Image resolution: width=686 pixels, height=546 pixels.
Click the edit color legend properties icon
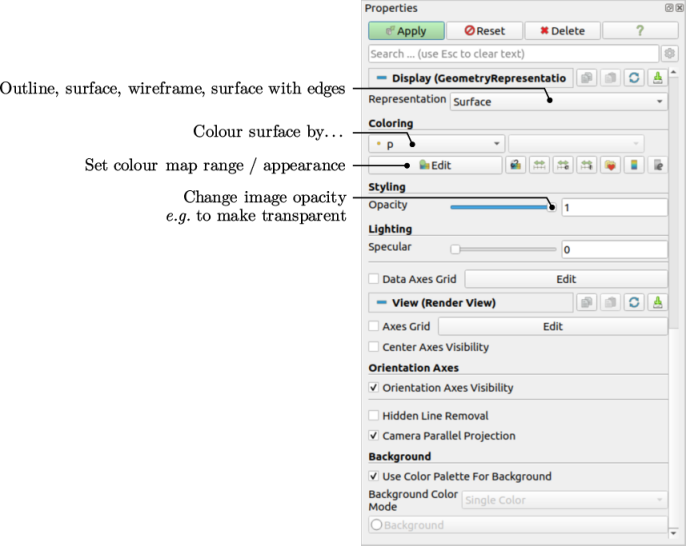pyautogui.click(x=657, y=165)
